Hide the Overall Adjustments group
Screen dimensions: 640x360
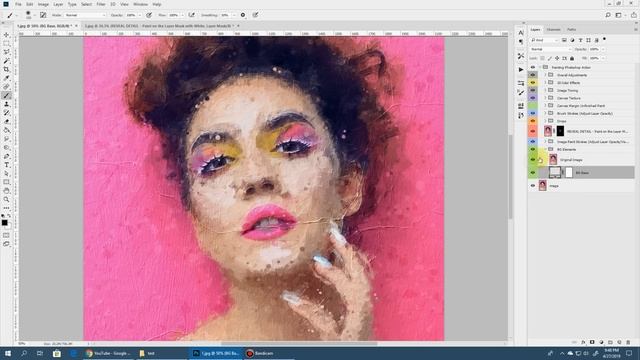[532, 75]
